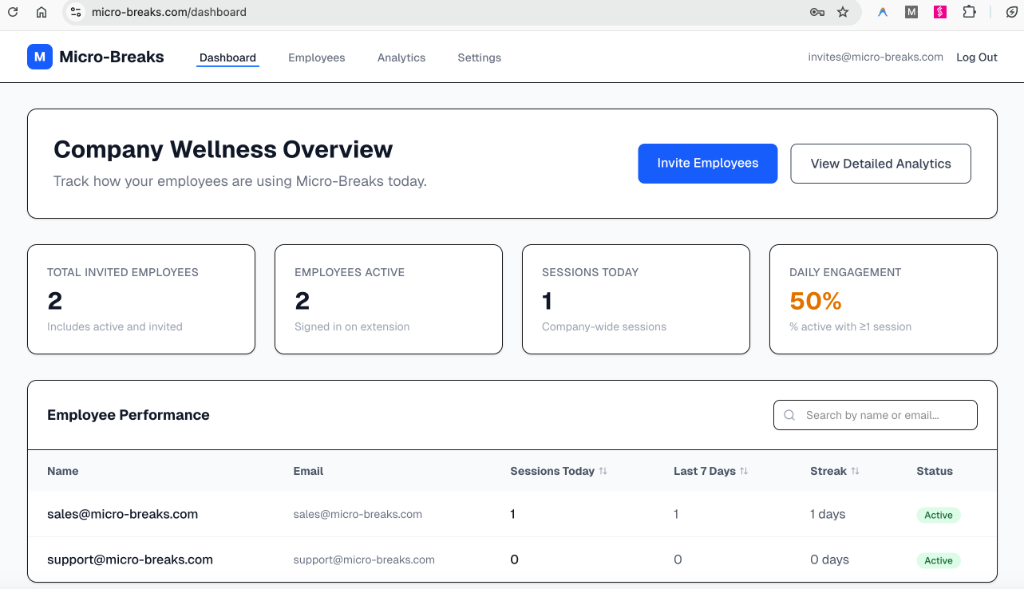Open site information icon in address bar

point(76,12)
